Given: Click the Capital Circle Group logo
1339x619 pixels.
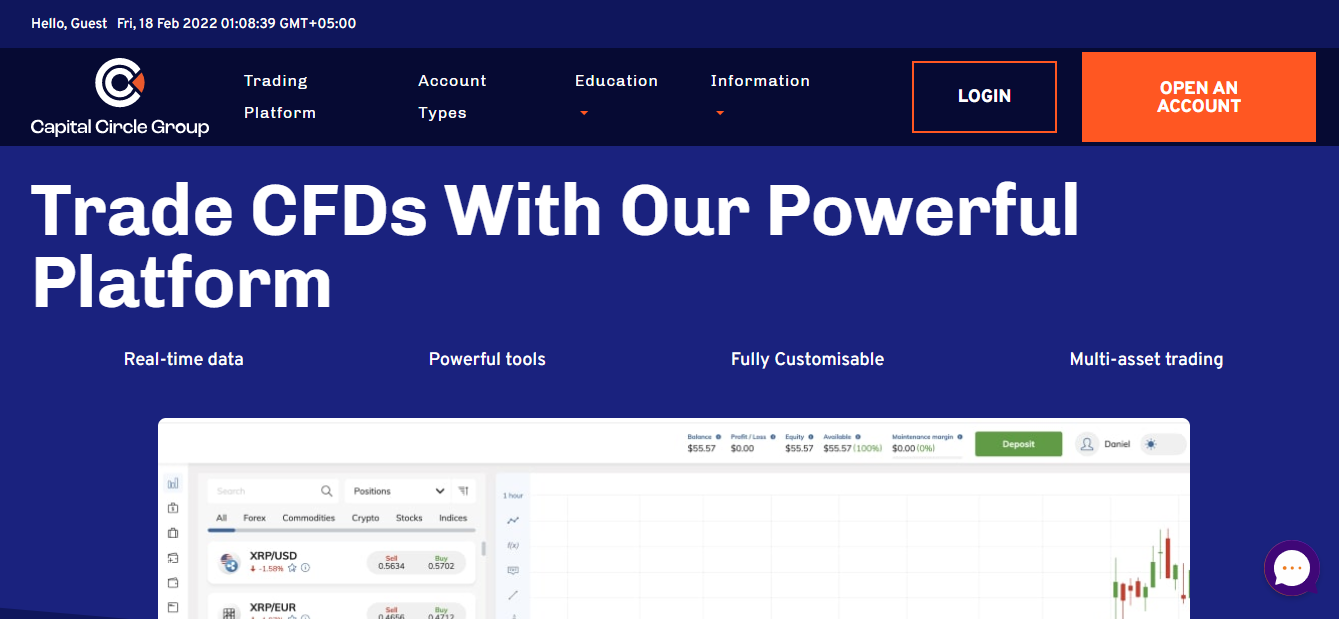Looking at the screenshot, I should (120, 97).
